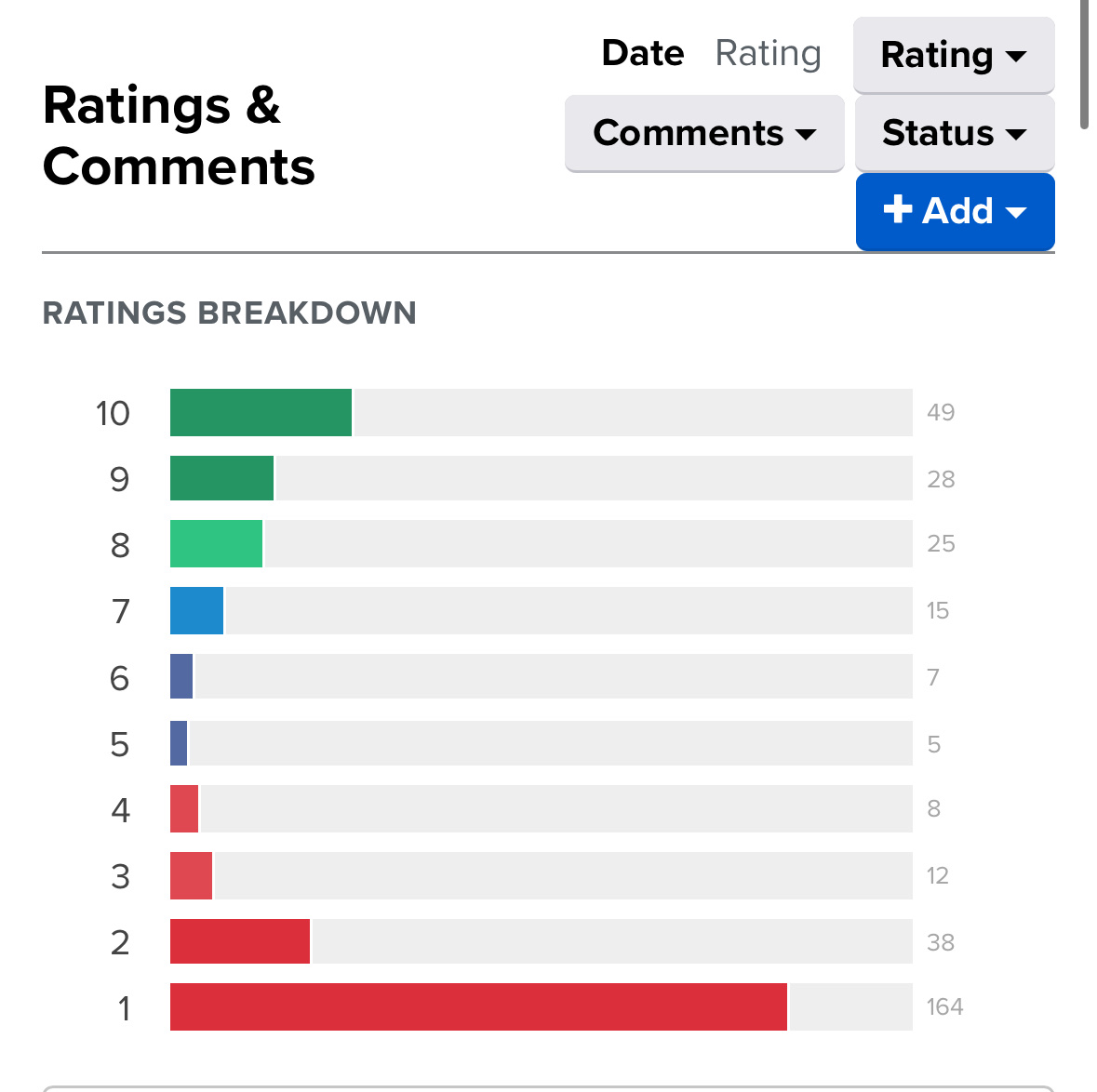Click the 49 count beside rating 10
Viewport: 1097px width, 1092px height.
[x=941, y=413]
